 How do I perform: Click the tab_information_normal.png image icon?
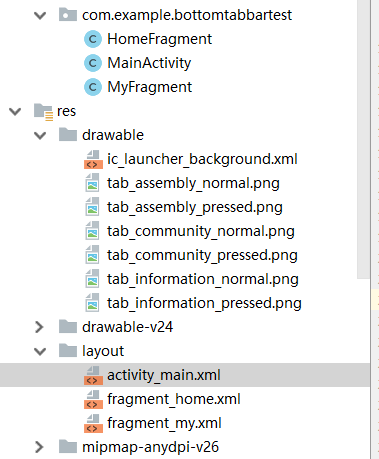point(92,279)
